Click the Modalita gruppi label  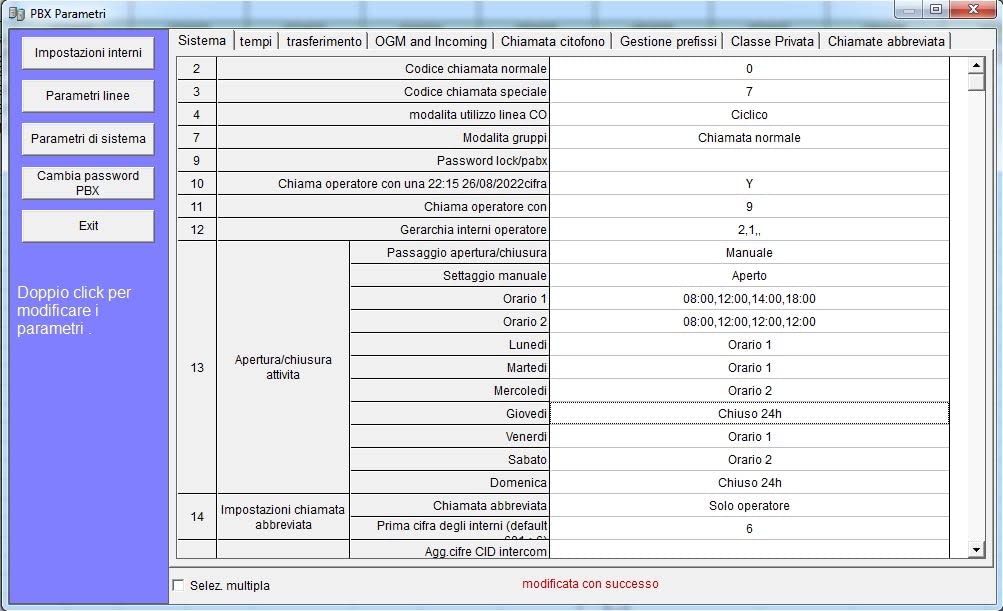point(383,138)
